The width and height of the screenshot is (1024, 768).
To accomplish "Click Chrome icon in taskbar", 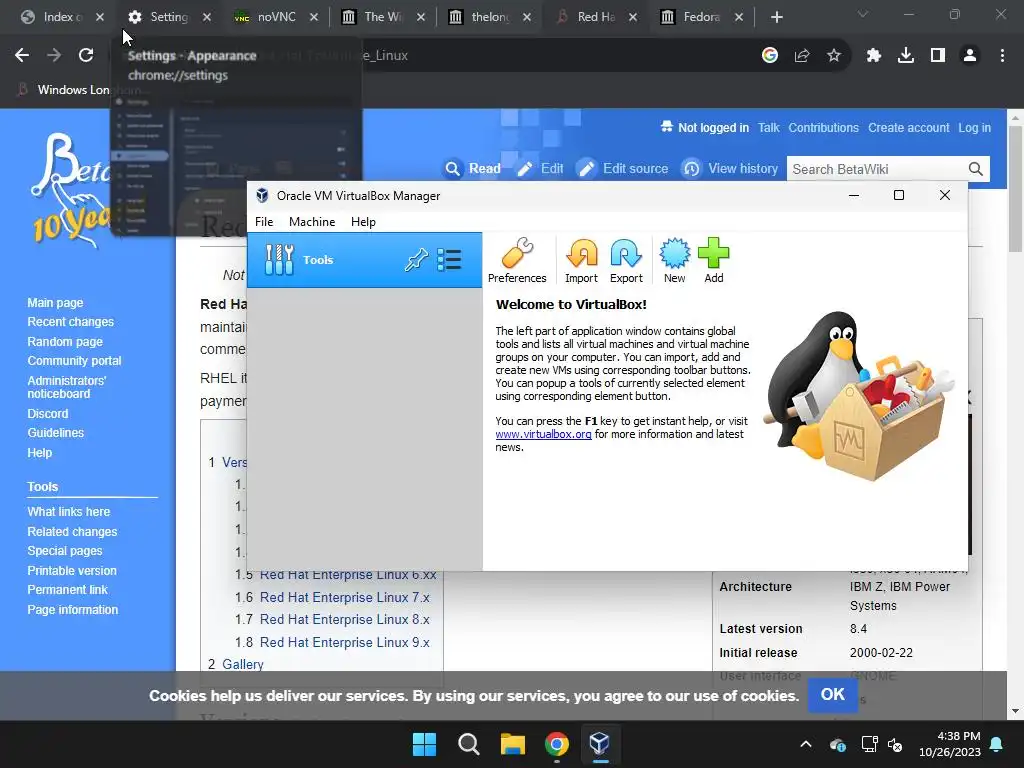I will coord(556,744).
